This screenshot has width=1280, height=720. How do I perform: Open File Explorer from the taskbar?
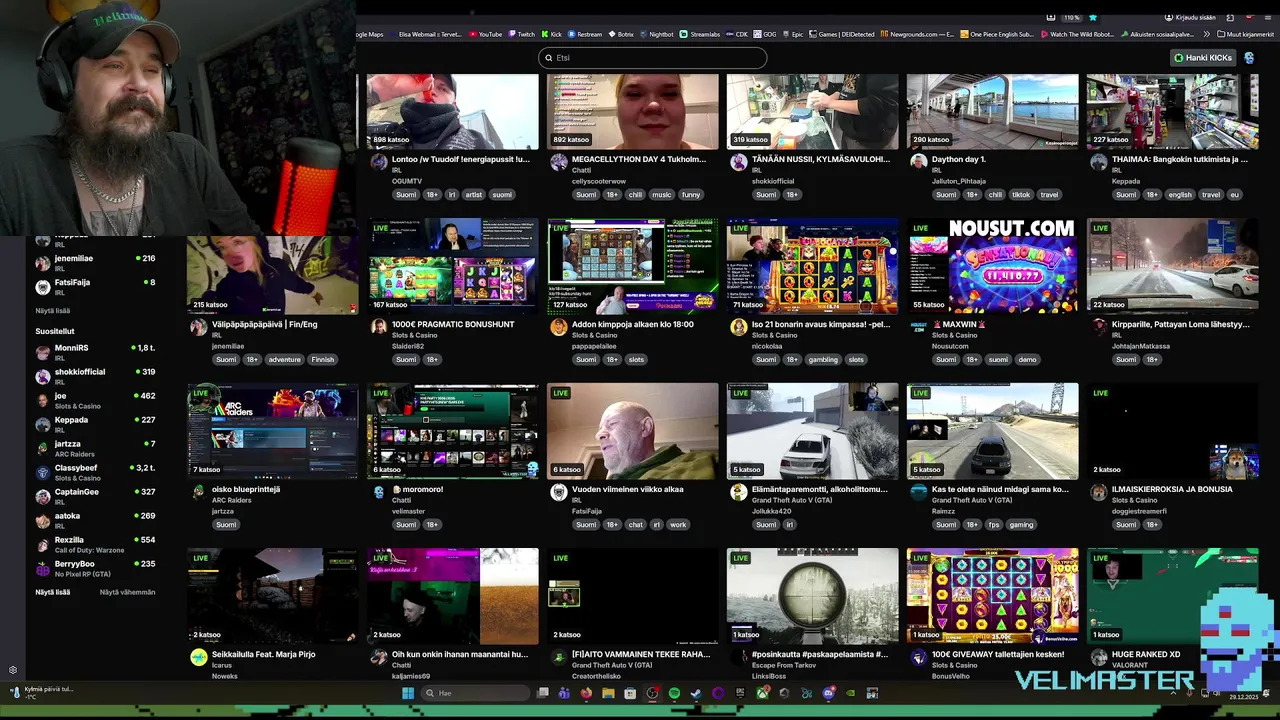[608, 693]
